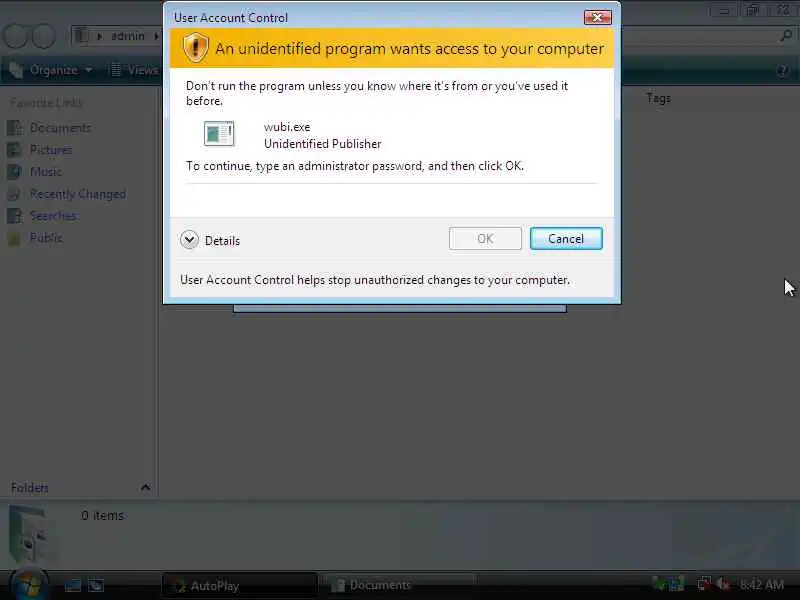800x600 pixels.
Task: Select Documents taskbar button
Action: pyautogui.click(x=397, y=586)
